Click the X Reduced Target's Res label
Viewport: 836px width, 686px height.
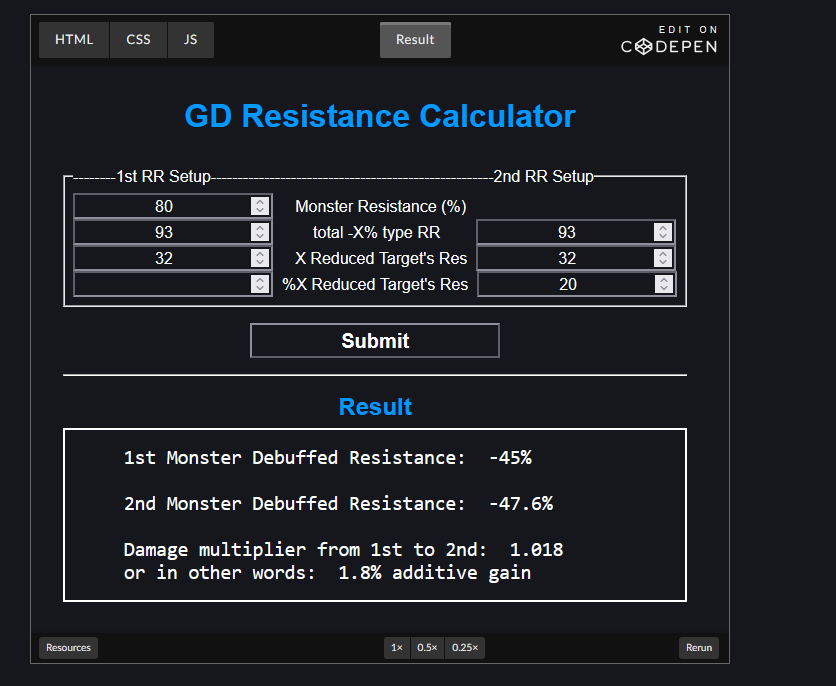[x=381, y=259]
